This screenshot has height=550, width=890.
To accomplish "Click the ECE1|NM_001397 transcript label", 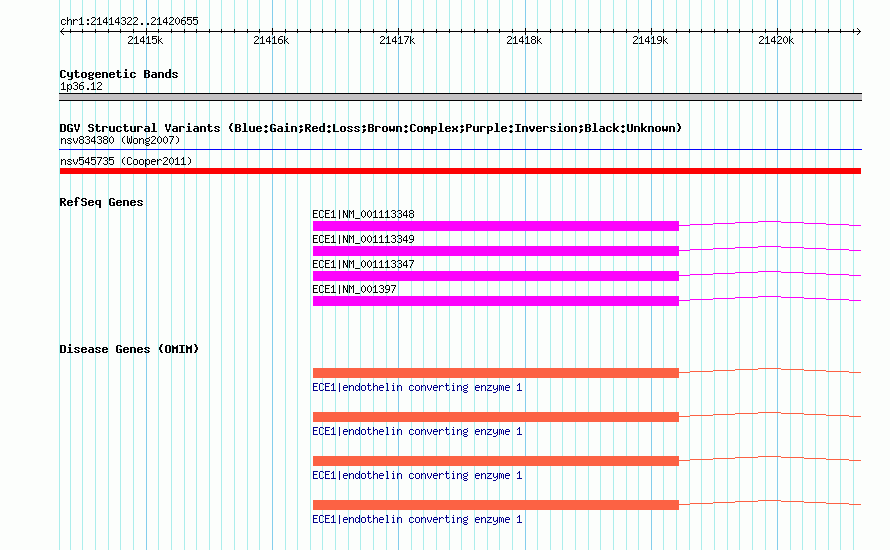I will pos(354,289).
